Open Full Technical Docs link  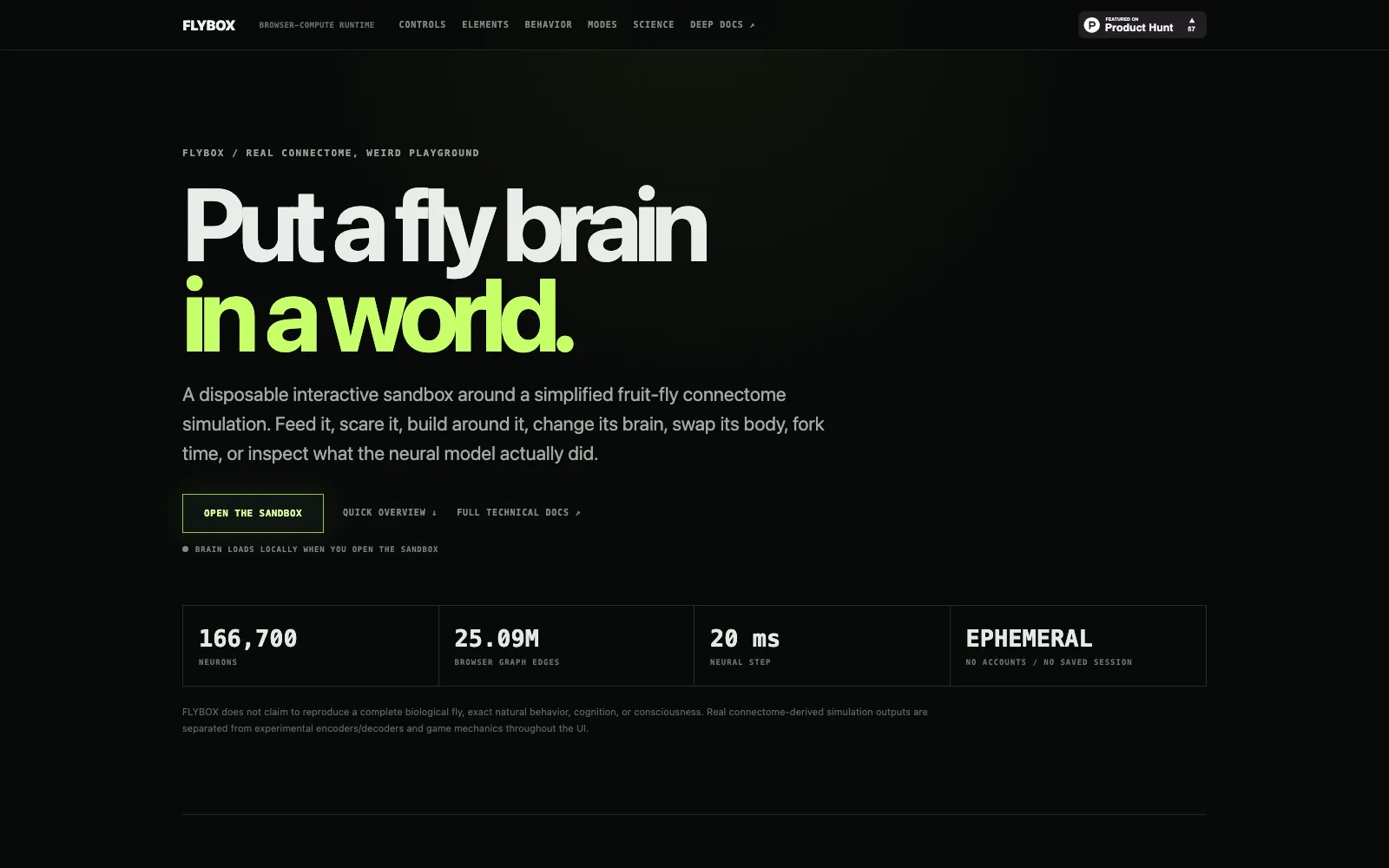518,513
